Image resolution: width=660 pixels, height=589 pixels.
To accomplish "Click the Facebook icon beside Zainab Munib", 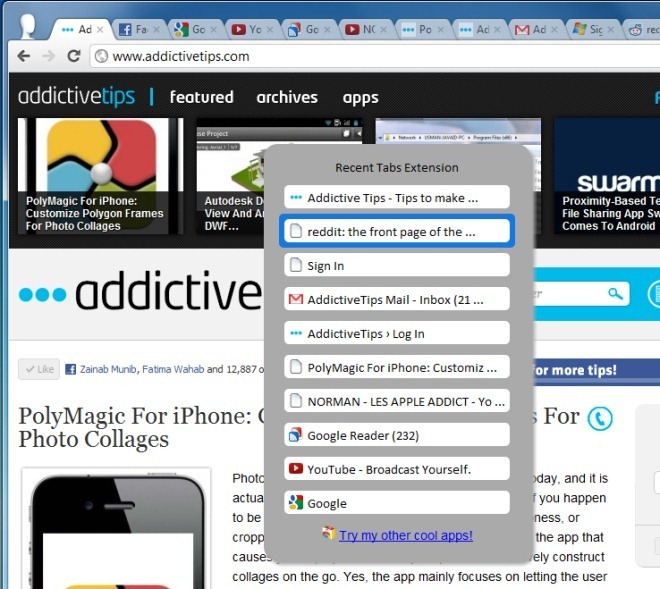I will point(71,370).
